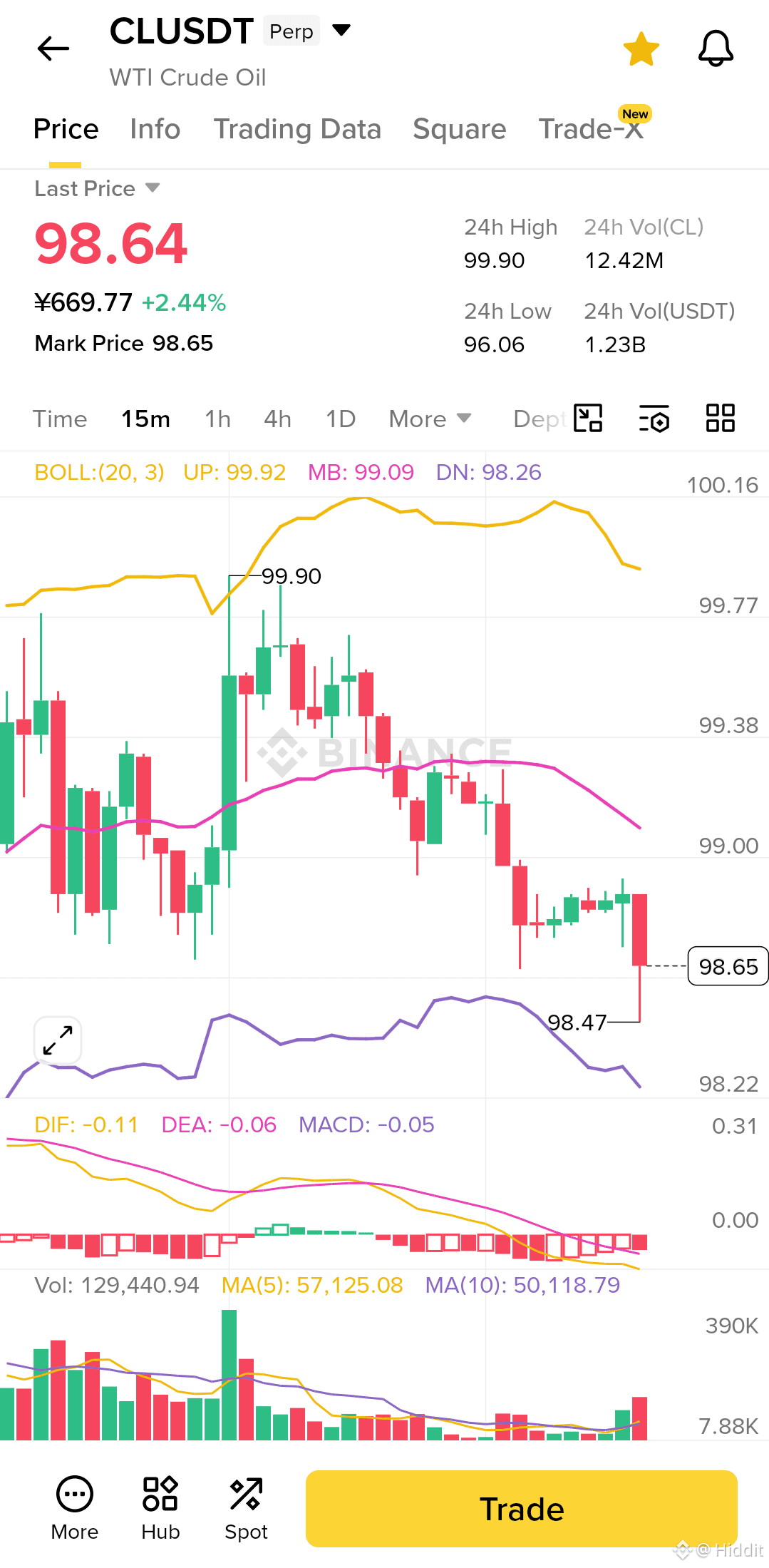Tap the yellow Trade button
Screen dimensions: 769x1568
(x=522, y=1509)
